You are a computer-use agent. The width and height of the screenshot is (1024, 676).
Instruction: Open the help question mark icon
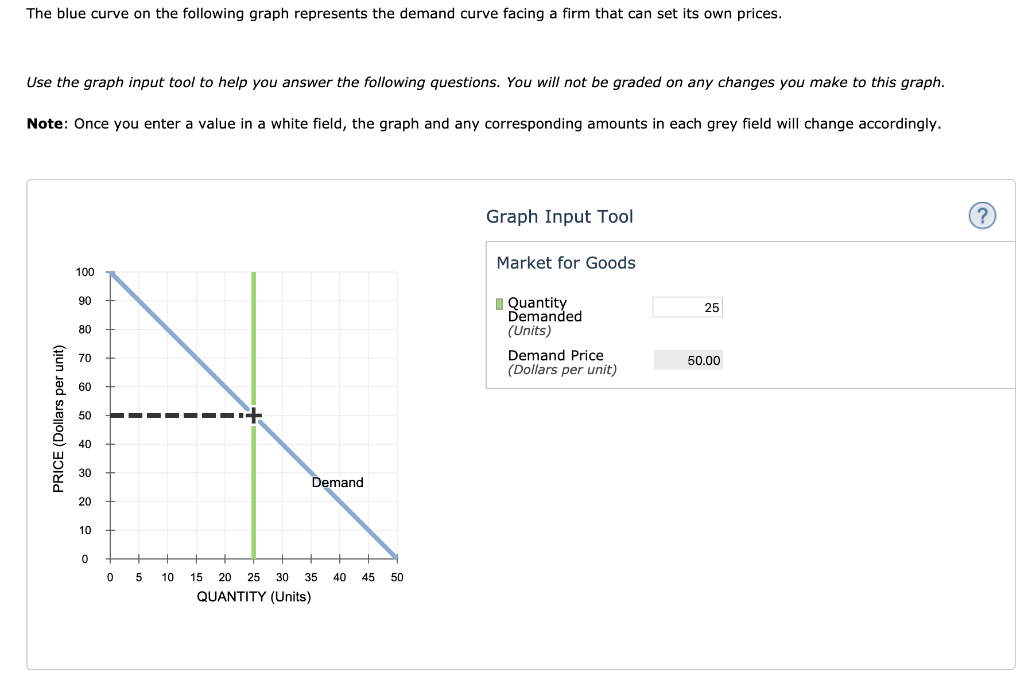(982, 216)
